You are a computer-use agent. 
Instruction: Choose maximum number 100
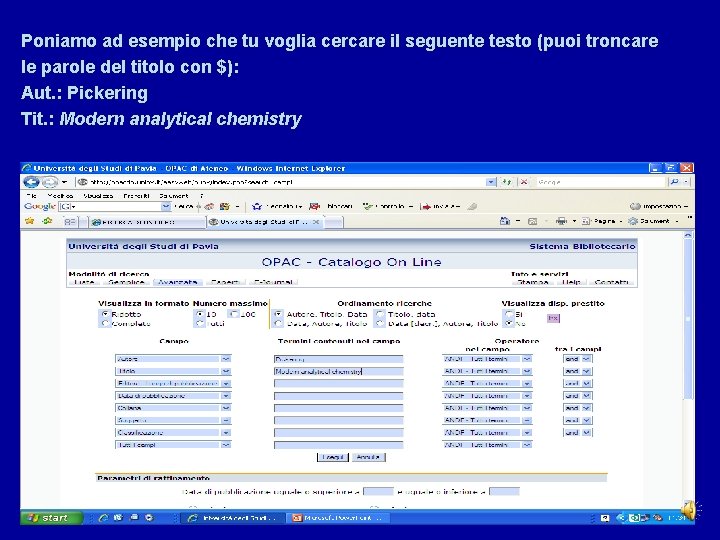[x=233, y=314]
